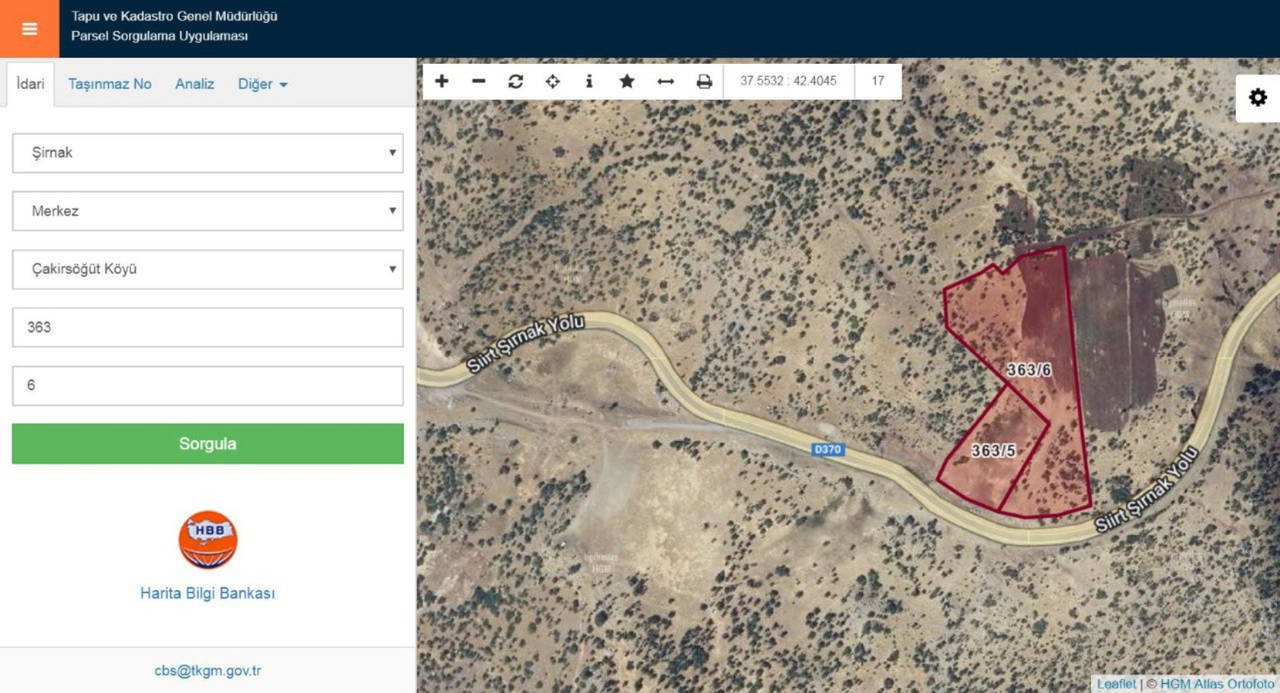The height and width of the screenshot is (693, 1280).
Task: Switch to the Analiz tab
Action: (x=195, y=84)
